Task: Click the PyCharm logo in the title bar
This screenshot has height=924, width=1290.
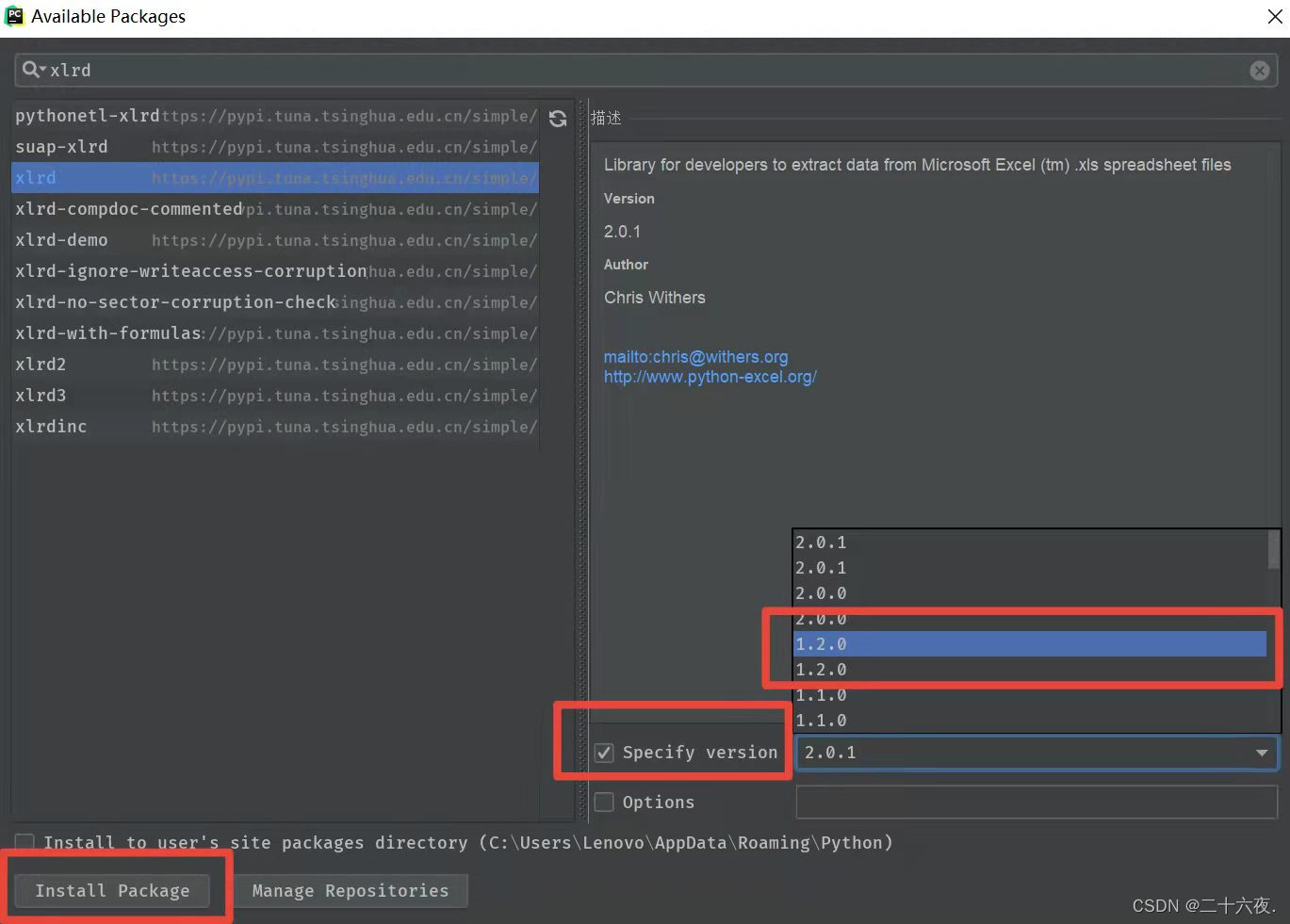Action: point(14,16)
